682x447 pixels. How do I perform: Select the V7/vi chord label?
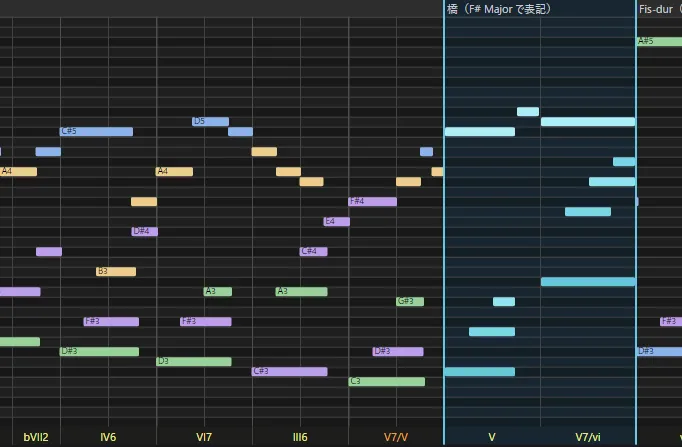click(x=588, y=437)
